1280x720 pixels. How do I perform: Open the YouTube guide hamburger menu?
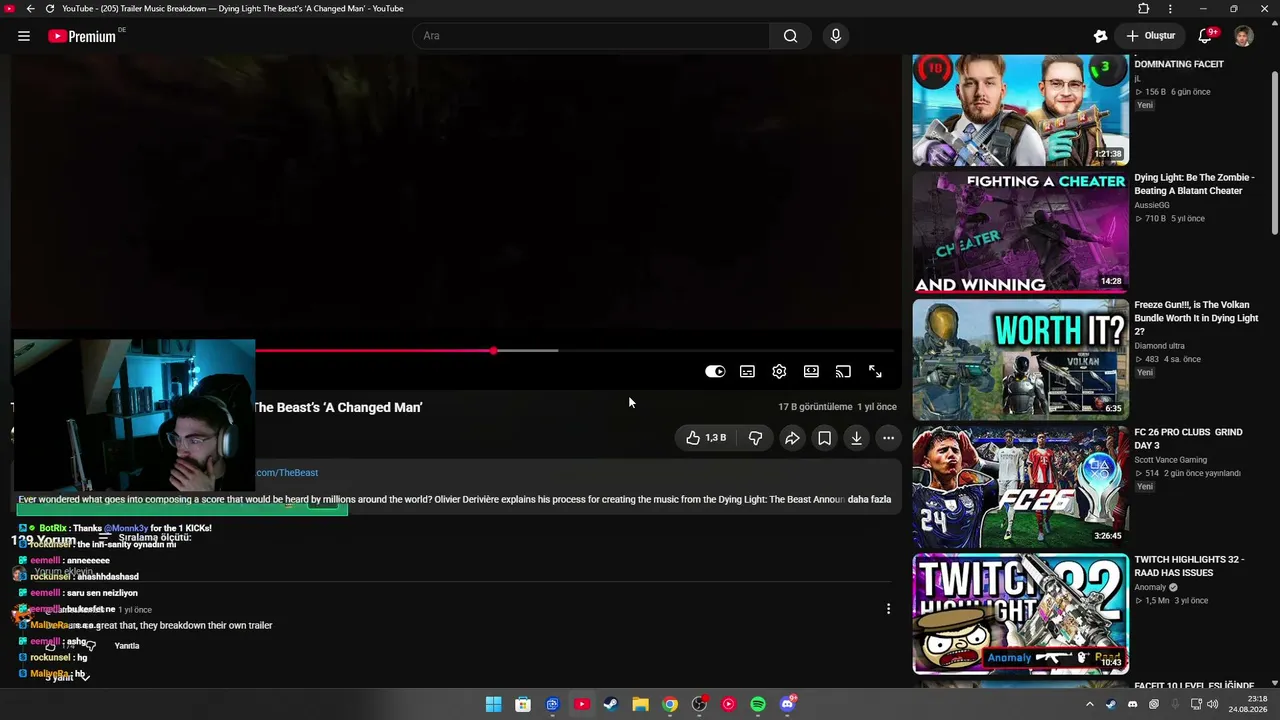point(24,36)
